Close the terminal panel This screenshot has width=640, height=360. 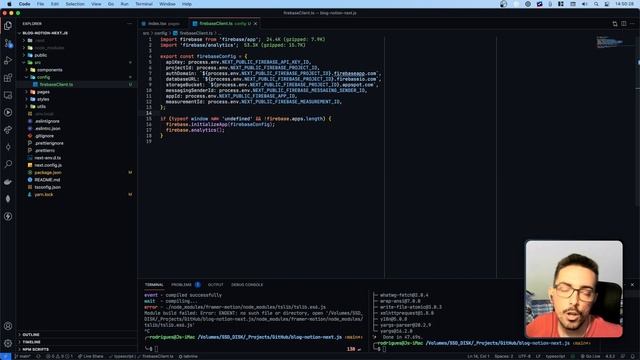[632, 284]
